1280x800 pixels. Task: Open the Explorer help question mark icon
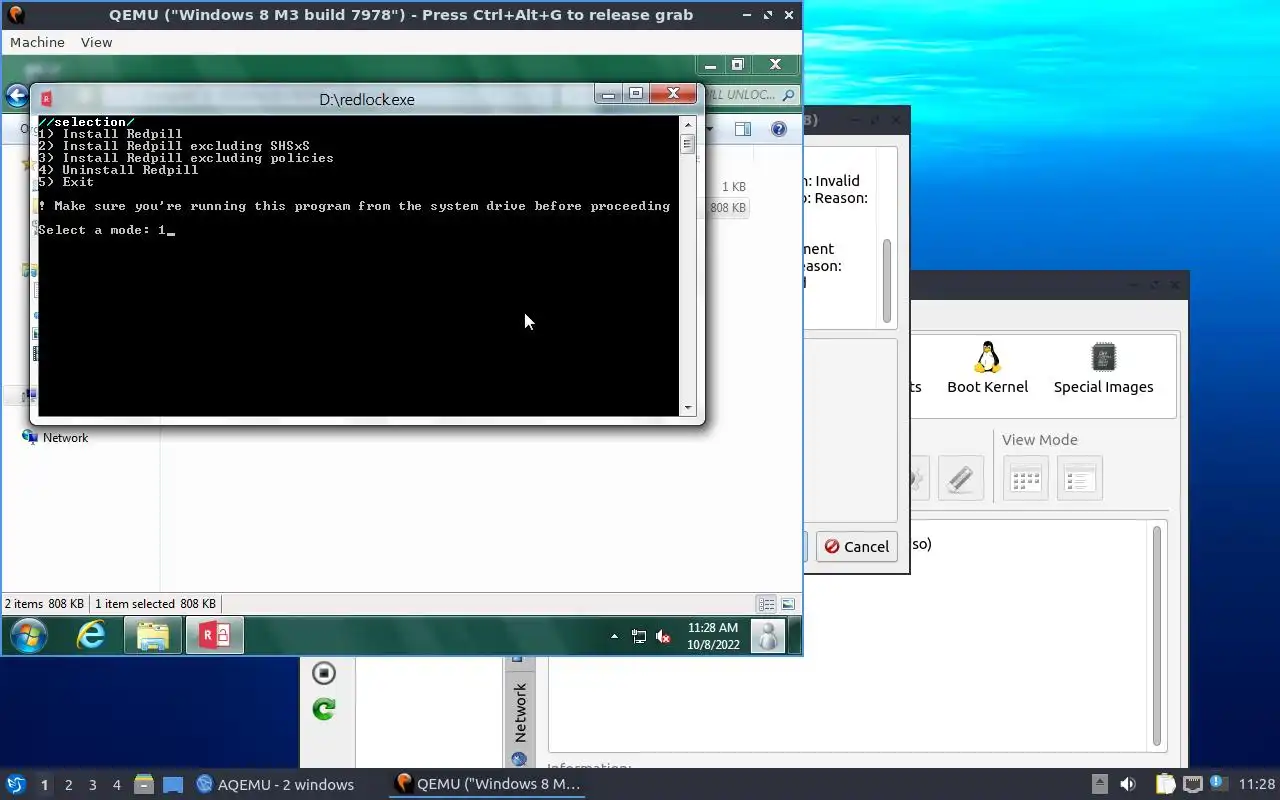(x=779, y=129)
